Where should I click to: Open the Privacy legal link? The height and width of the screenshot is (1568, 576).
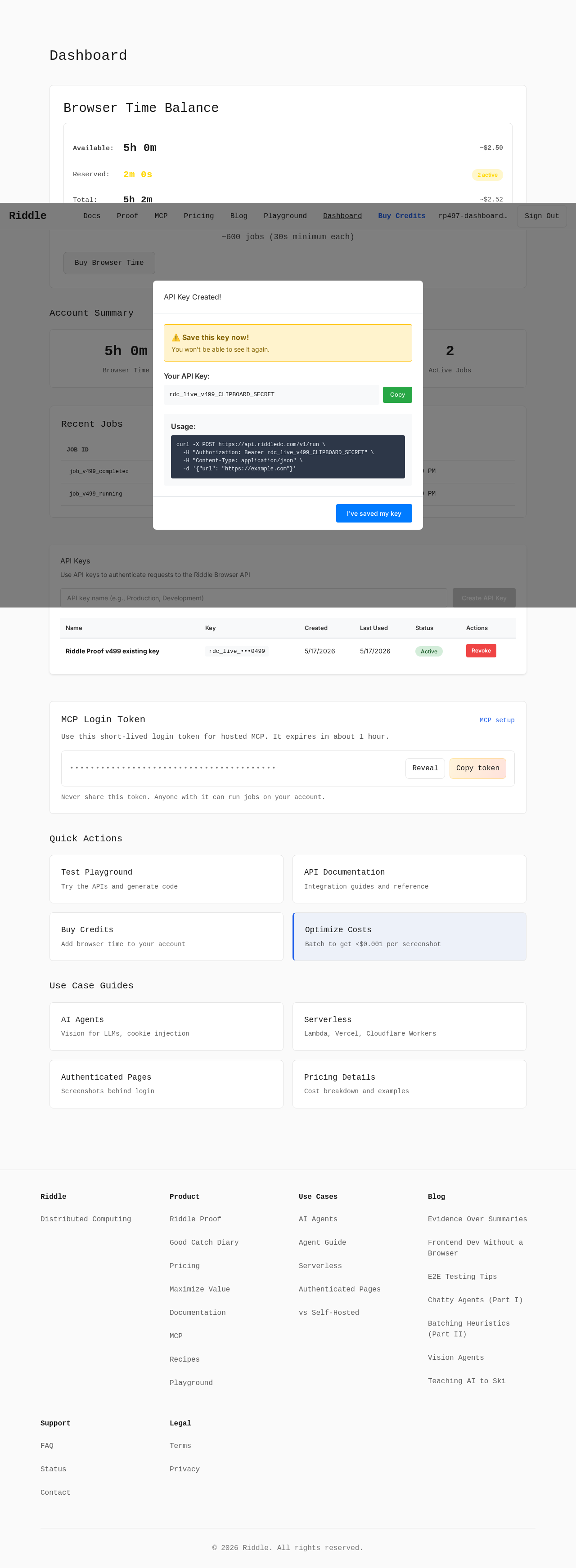pyautogui.click(x=184, y=1469)
